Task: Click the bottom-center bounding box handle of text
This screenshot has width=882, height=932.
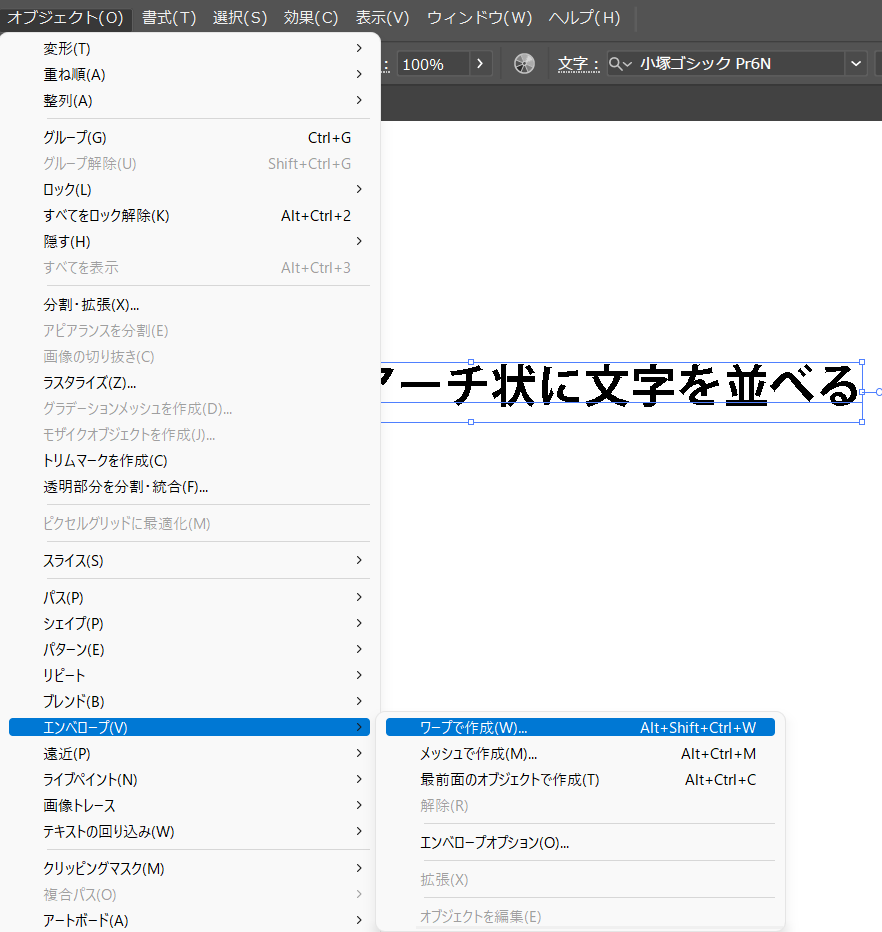Action: (471, 422)
